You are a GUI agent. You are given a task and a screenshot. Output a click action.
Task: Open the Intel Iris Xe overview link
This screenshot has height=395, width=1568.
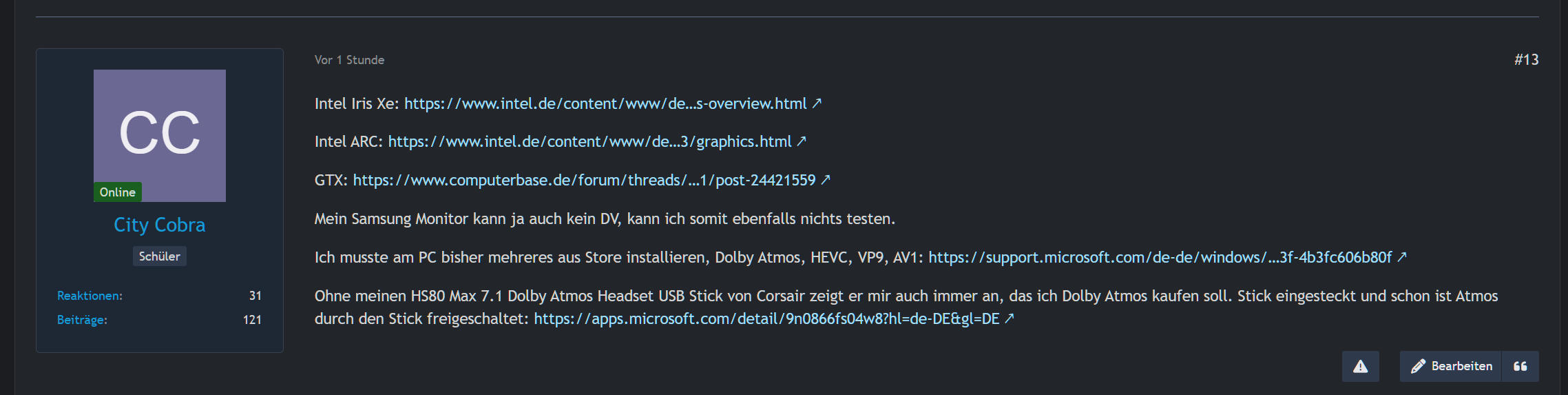click(605, 103)
